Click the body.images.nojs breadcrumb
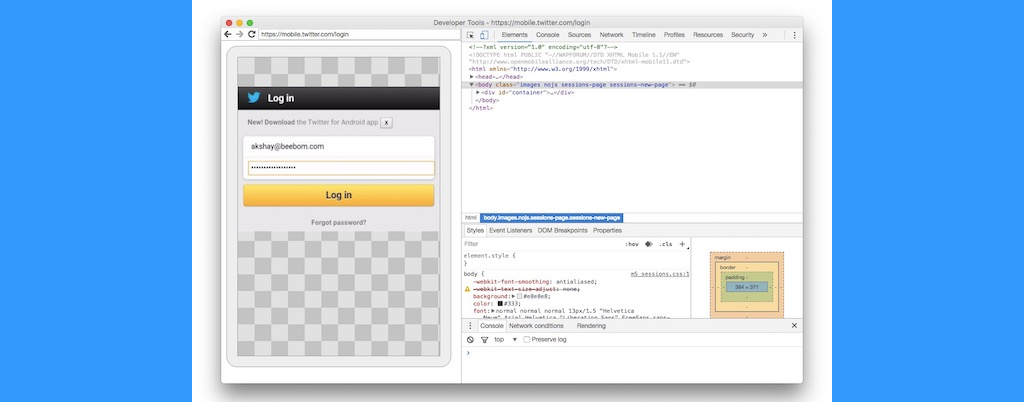 click(x=552, y=218)
